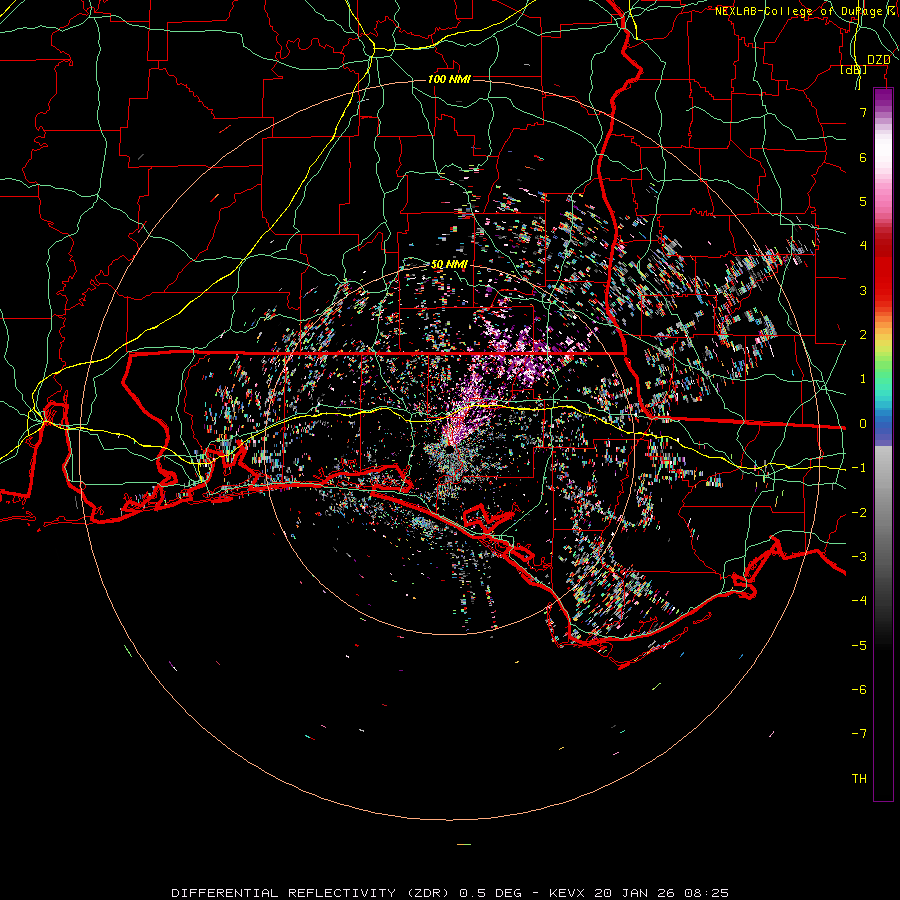
Task: Click the scale value 1
Action: tap(863, 379)
